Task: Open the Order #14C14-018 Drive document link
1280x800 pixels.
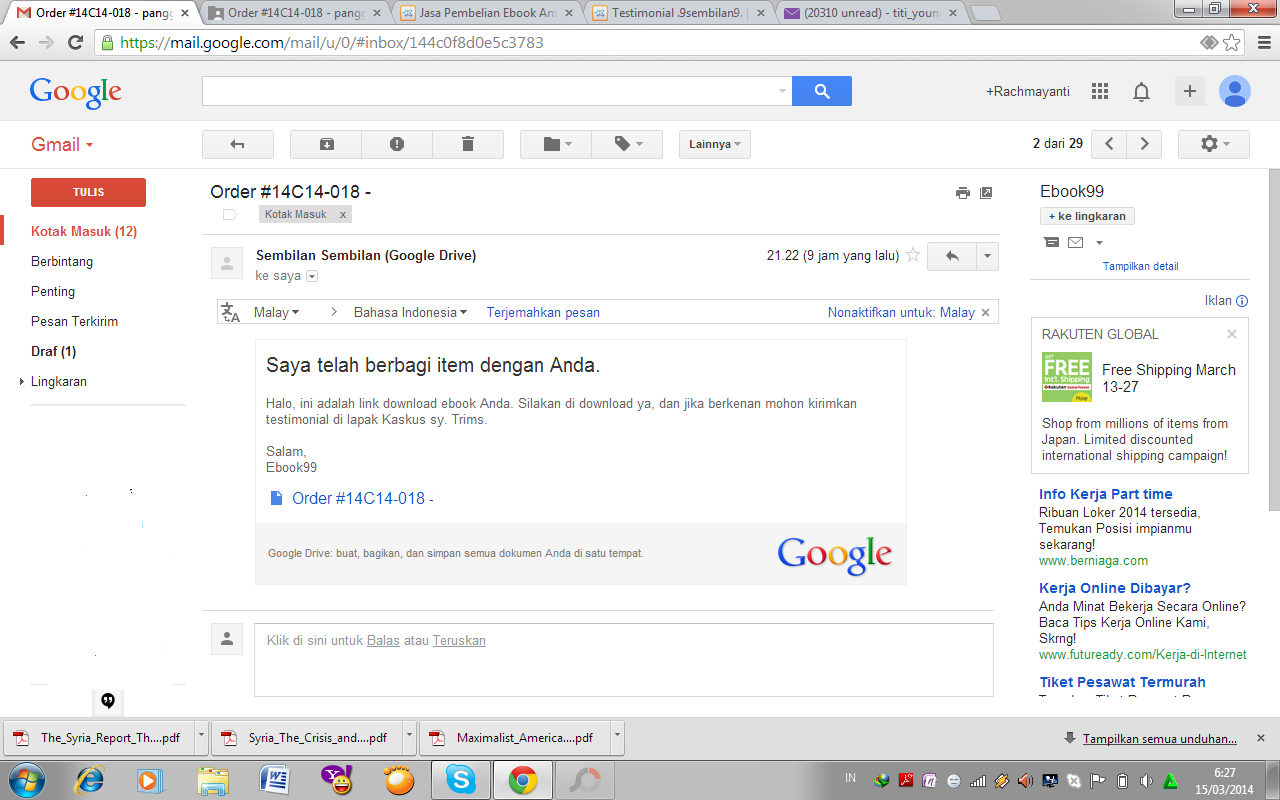Action: pos(362,498)
